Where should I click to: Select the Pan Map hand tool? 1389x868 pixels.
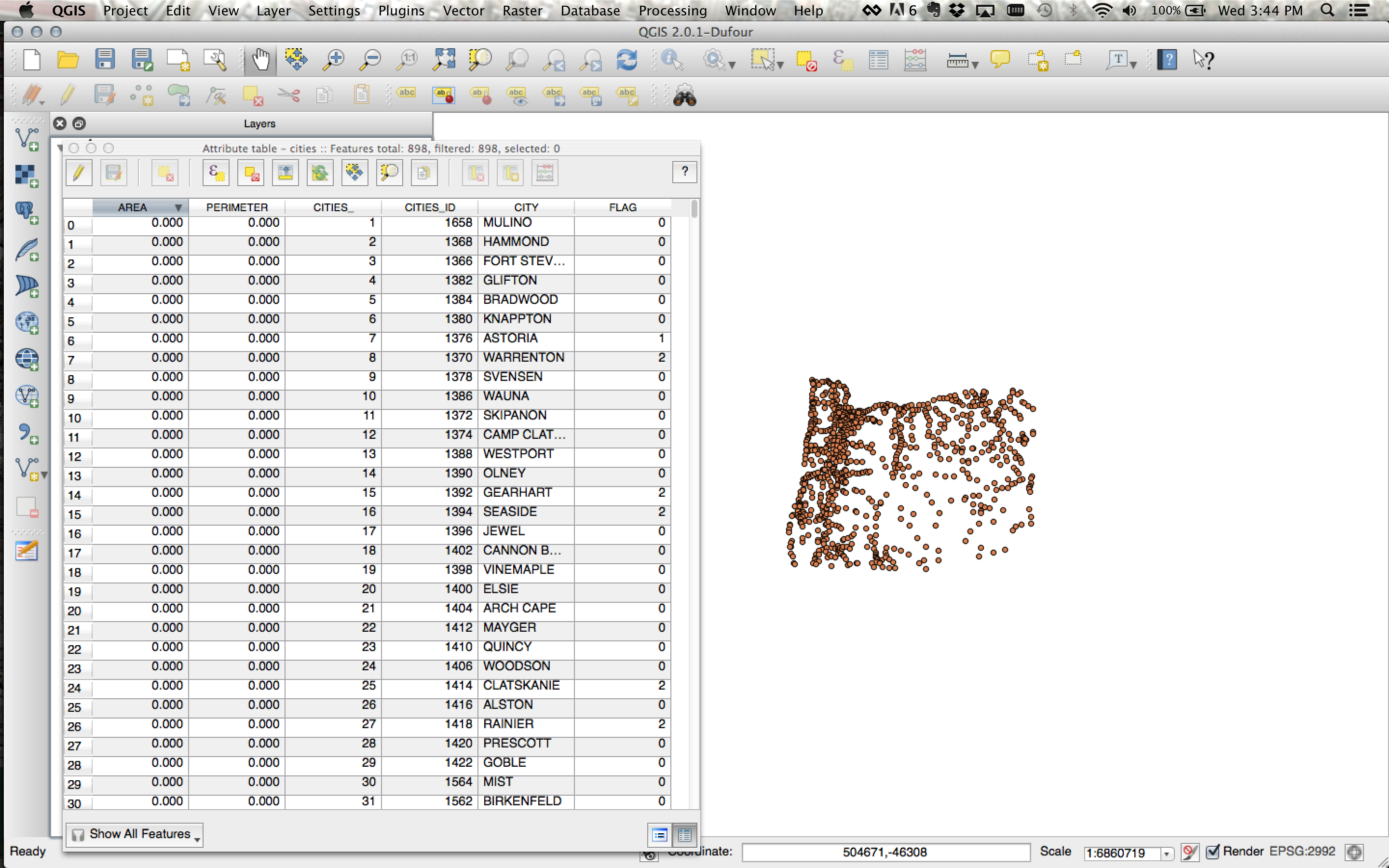[260, 60]
